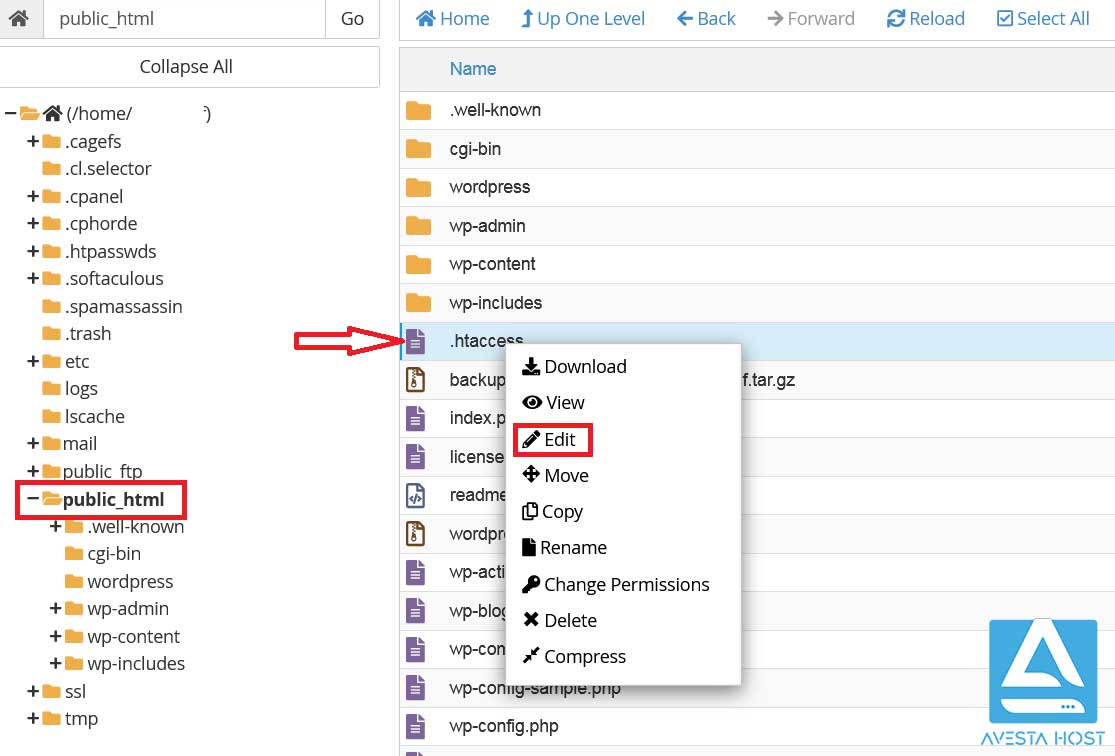1115x756 pixels.
Task: Expand the mail folder in tree
Action: 32,444
